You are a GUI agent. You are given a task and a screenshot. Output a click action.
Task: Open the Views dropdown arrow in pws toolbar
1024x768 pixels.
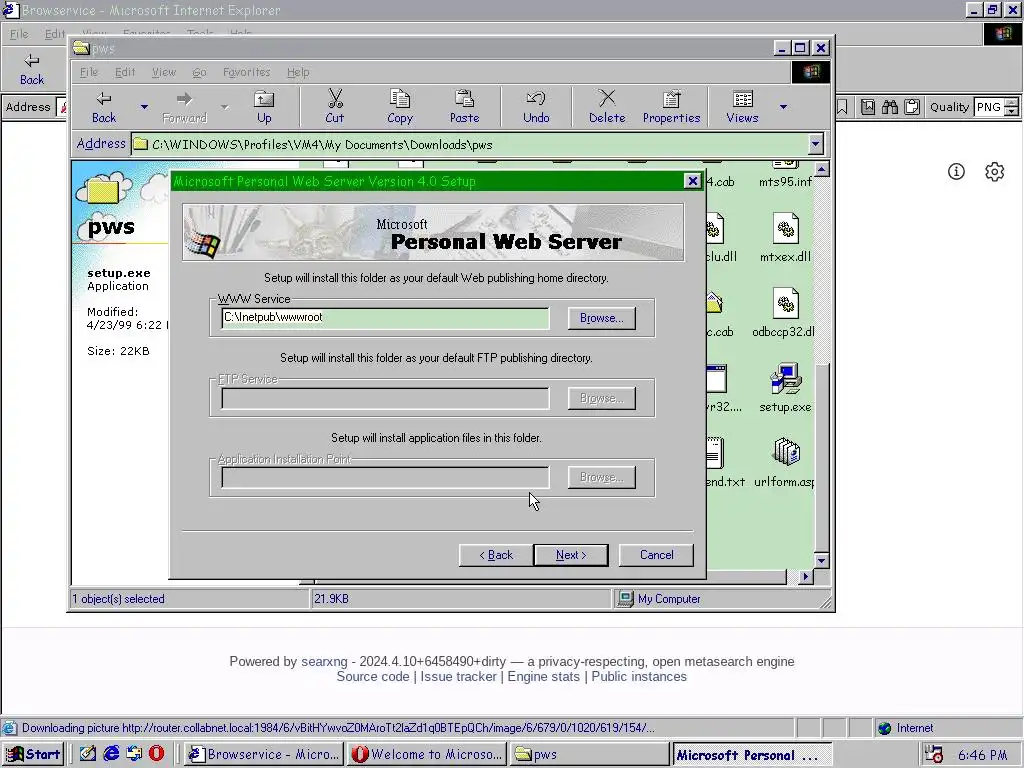click(x=783, y=106)
